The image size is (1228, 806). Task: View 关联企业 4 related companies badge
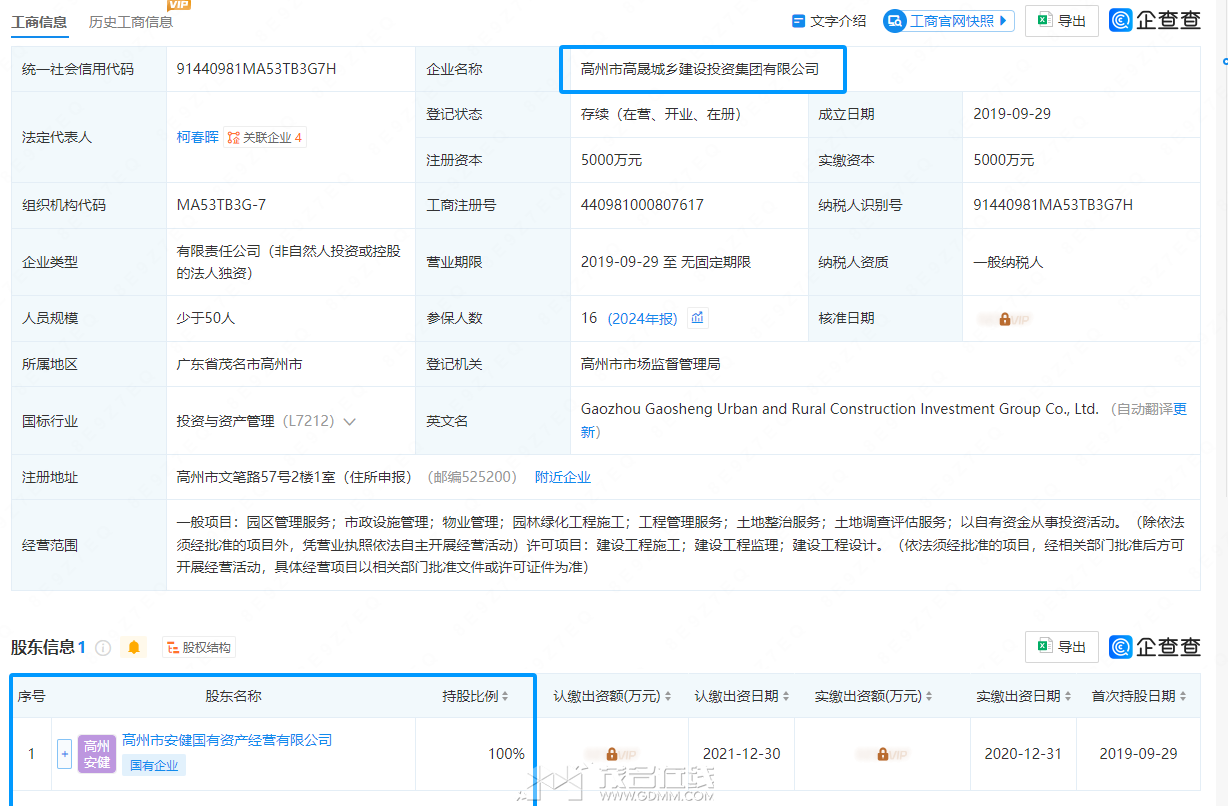[264, 138]
